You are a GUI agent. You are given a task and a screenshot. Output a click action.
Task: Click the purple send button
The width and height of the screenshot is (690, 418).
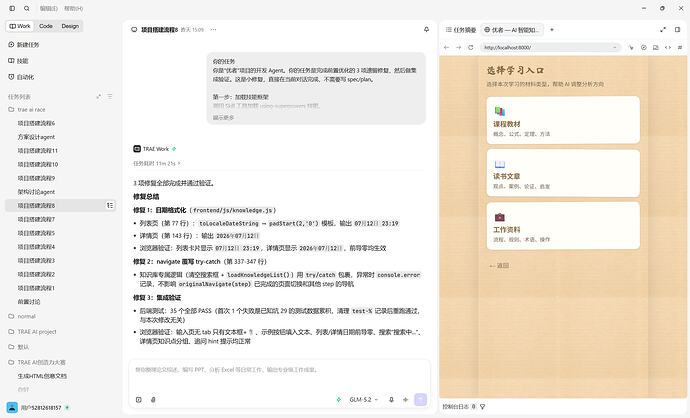(420, 400)
